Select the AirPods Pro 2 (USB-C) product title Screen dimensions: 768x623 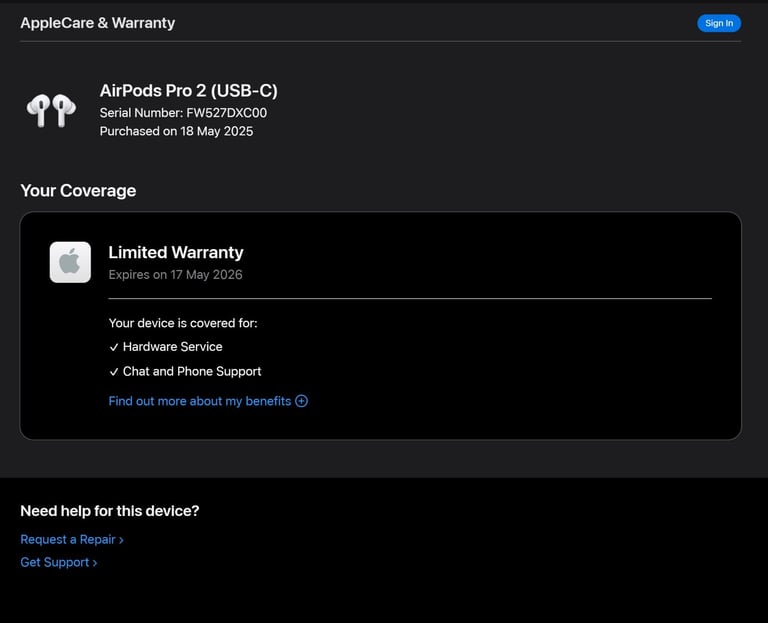pos(189,91)
